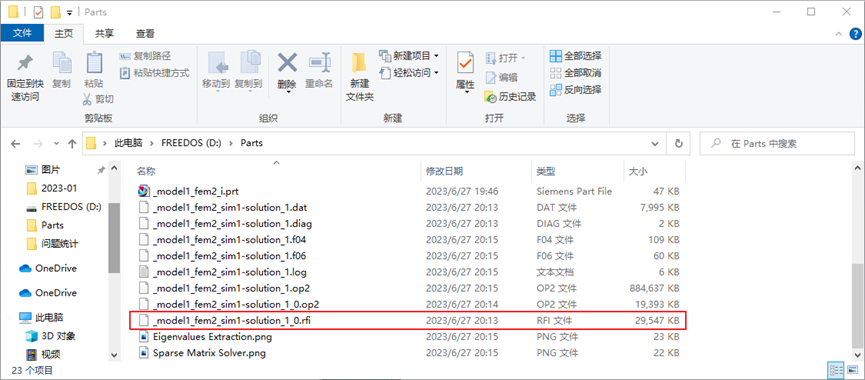Switch to the View (查看) tab
Screen dimensions: 865x380
coord(145,34)
